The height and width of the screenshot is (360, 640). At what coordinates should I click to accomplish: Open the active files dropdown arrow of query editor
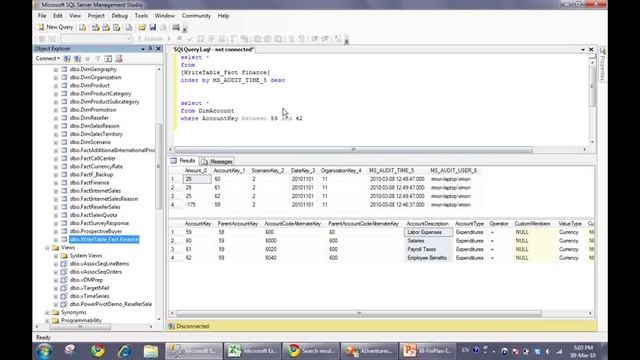[x=582, y=49]
